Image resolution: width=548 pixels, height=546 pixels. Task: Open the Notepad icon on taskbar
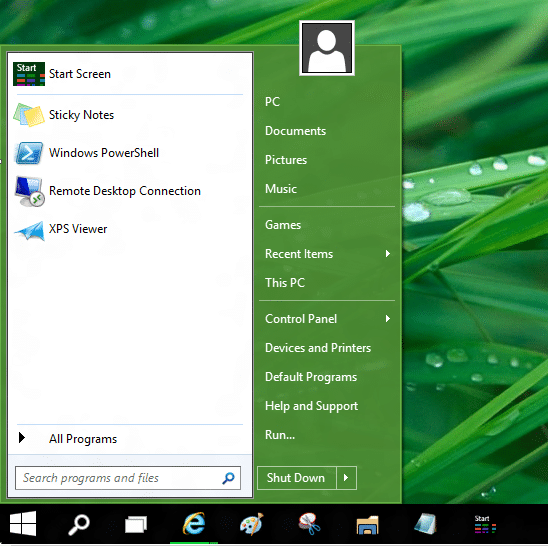[425, 524]
